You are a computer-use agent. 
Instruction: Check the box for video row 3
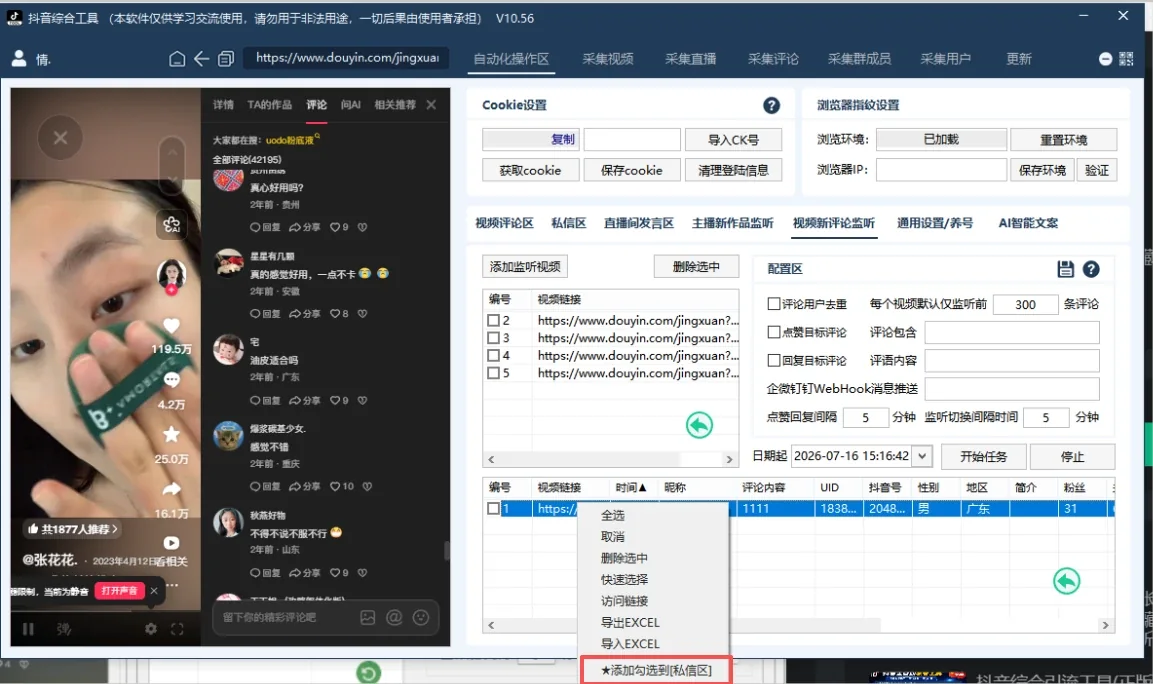[493, 338]
